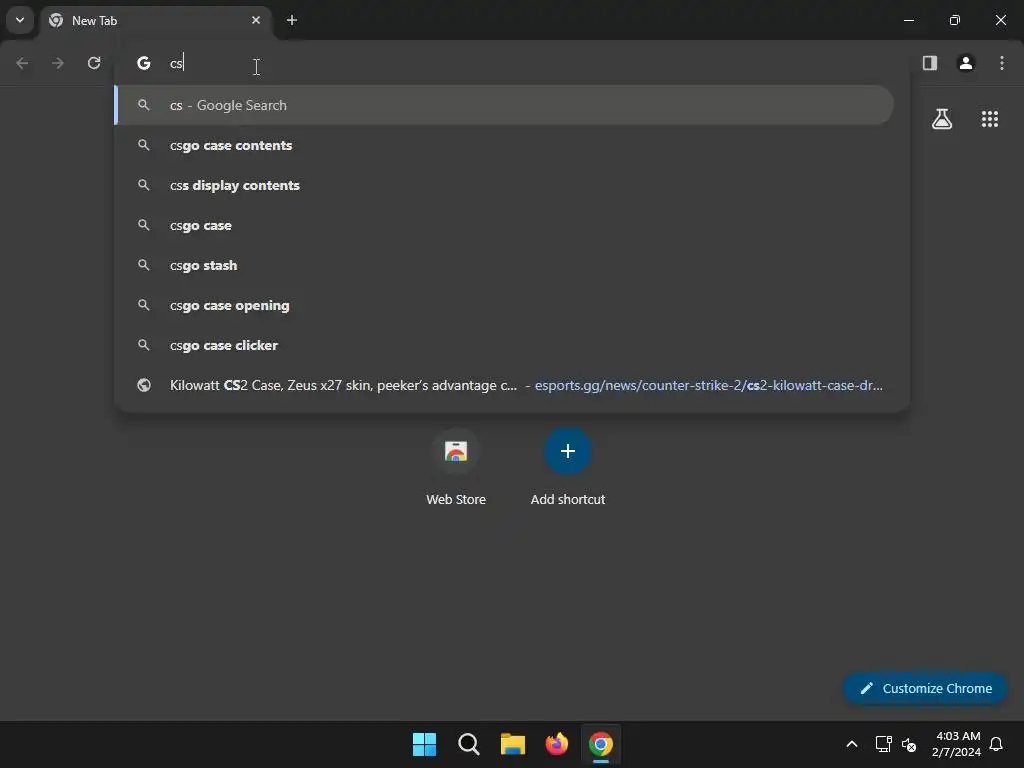Viewport: 1024px width, 768px height.
Task: Click the Chrome taskbar icon
Action: [601, 744]
